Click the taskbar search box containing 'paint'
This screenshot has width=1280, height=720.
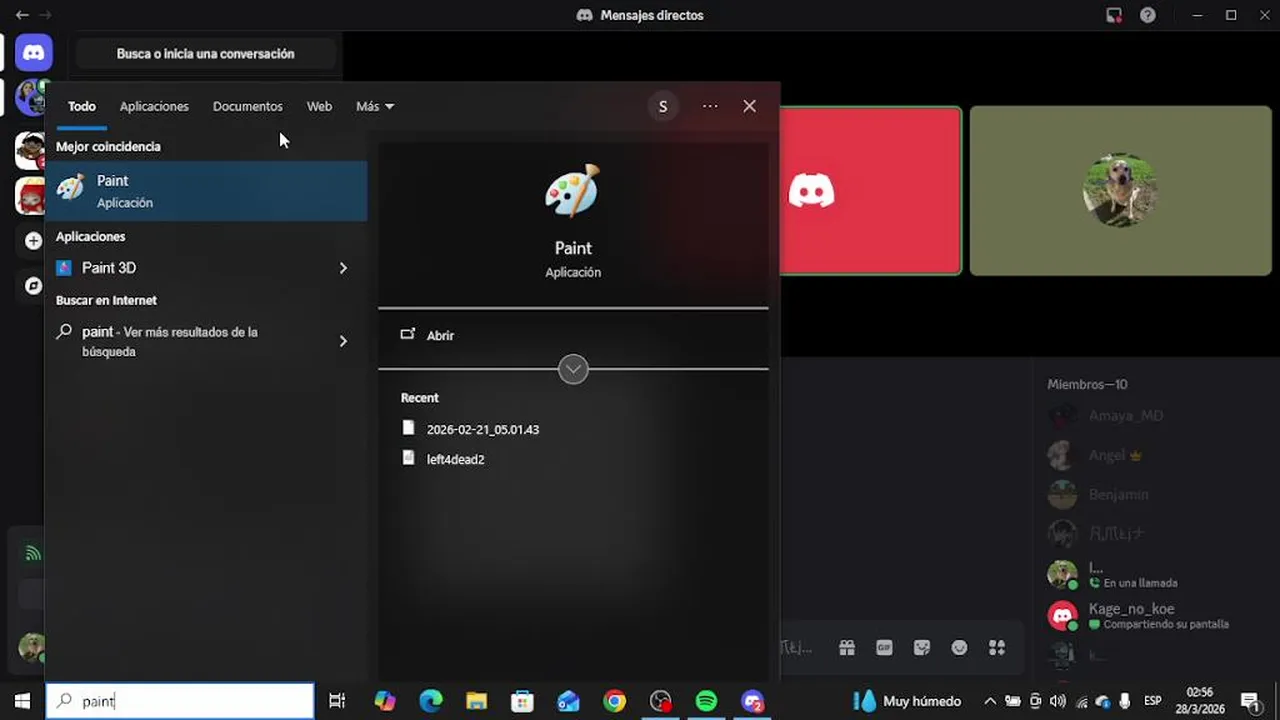(180, 701)
